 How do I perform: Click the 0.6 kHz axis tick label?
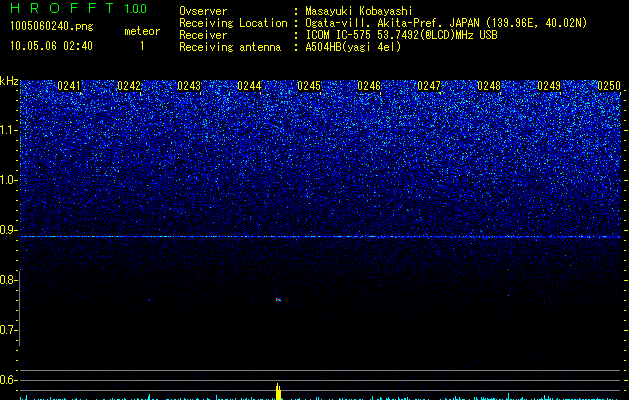[x=8, y=380]
